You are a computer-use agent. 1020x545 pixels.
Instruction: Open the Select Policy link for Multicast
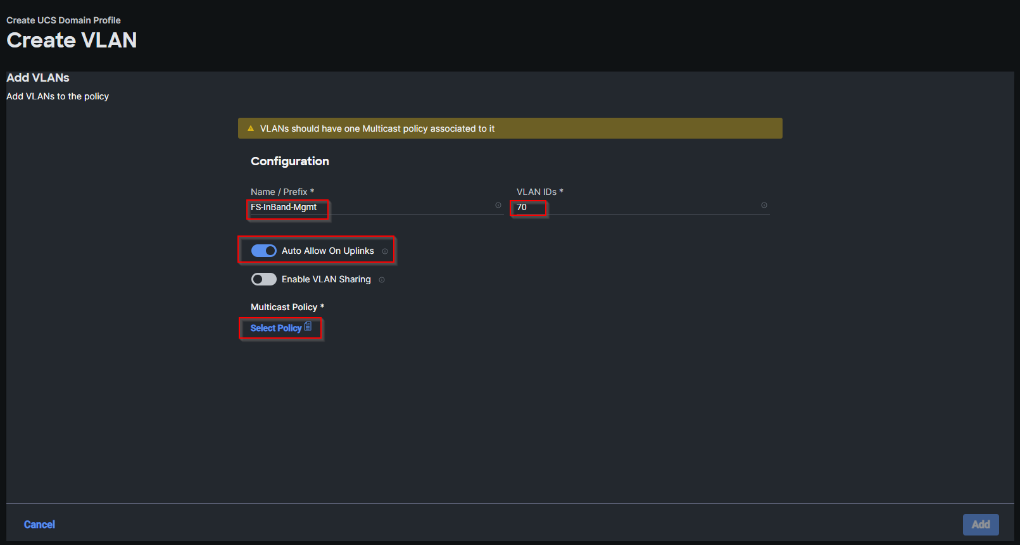point(276,328)
